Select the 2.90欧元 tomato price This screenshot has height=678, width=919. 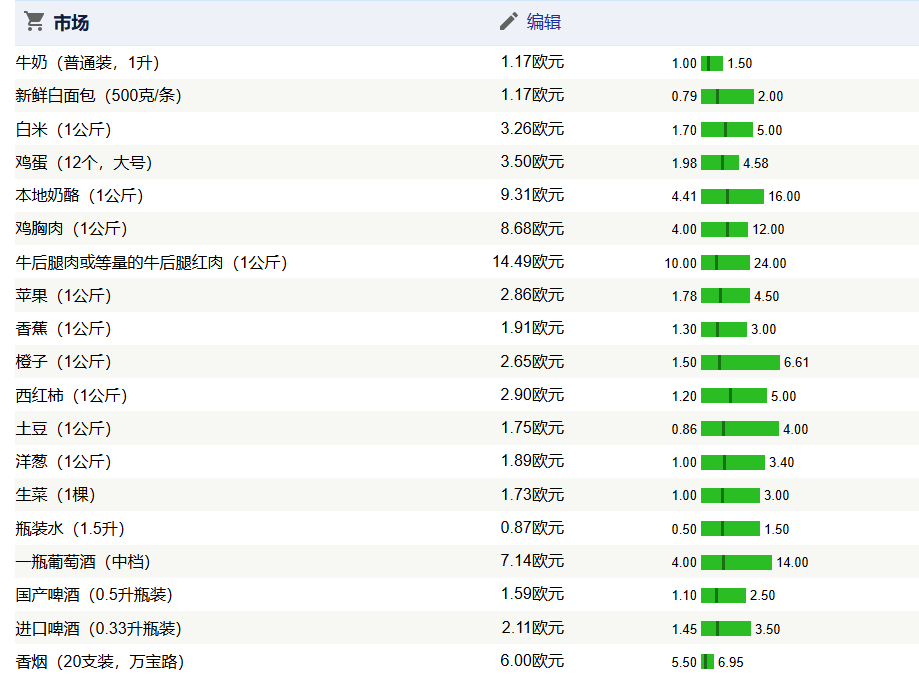point(532,394)
